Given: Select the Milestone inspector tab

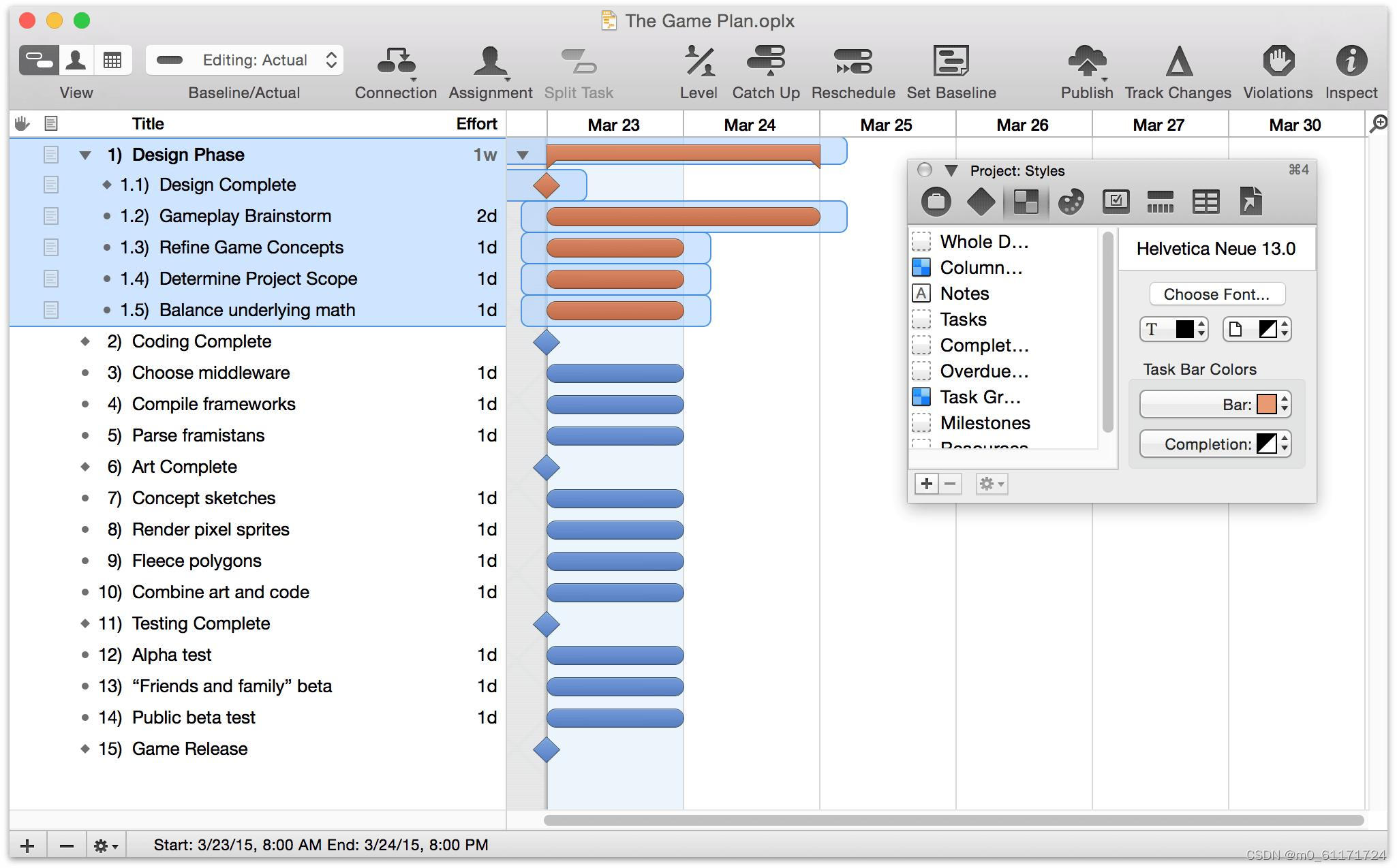Looking at the screenshot, I should point(981,202).
